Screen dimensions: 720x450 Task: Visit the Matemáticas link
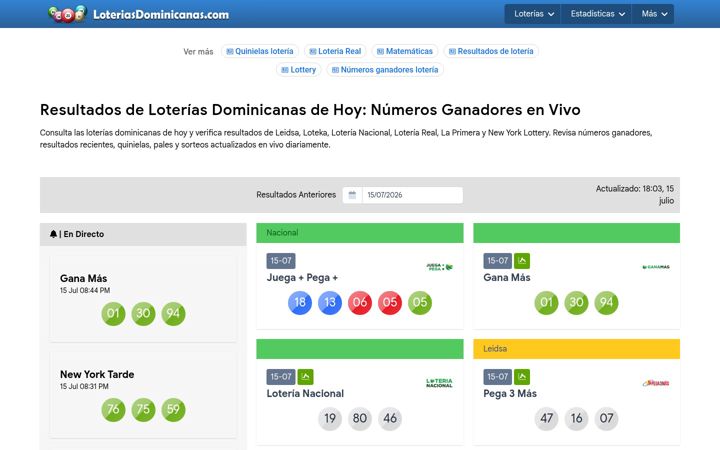tap(405, 51)
